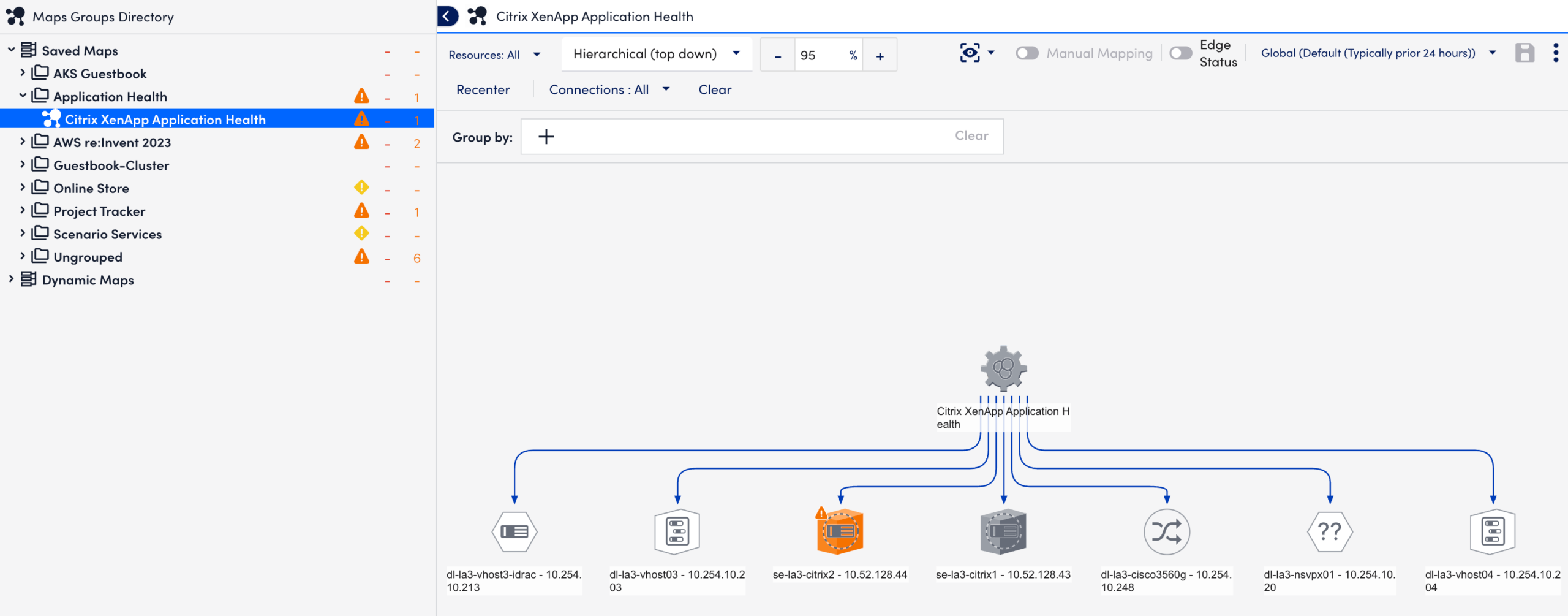The width and height of the screenshot is (1568, 616).
Task: Toggle the Edge Status switch
Action: pyautogui.click(x=1180, y=53)
